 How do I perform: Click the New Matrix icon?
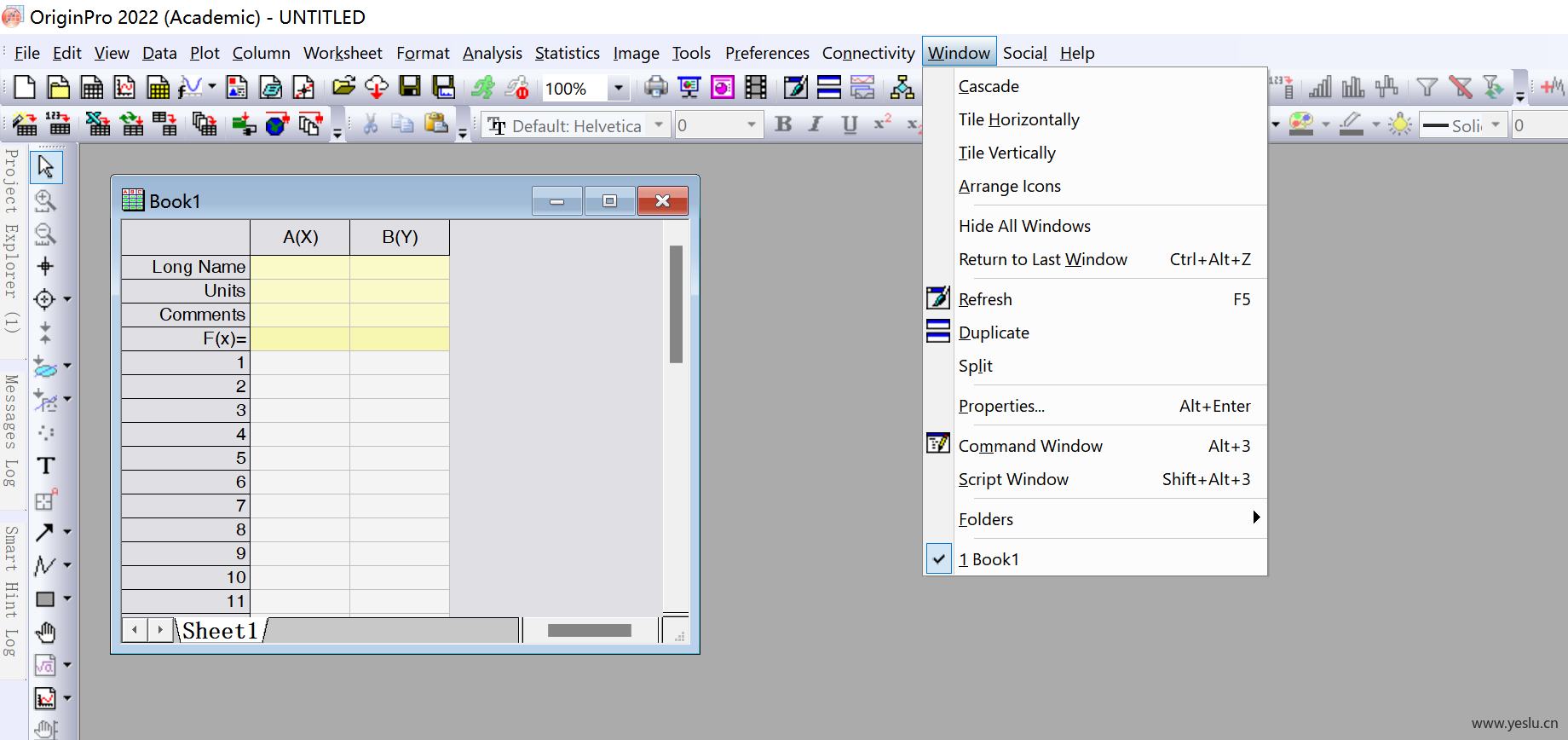point(158,87)
